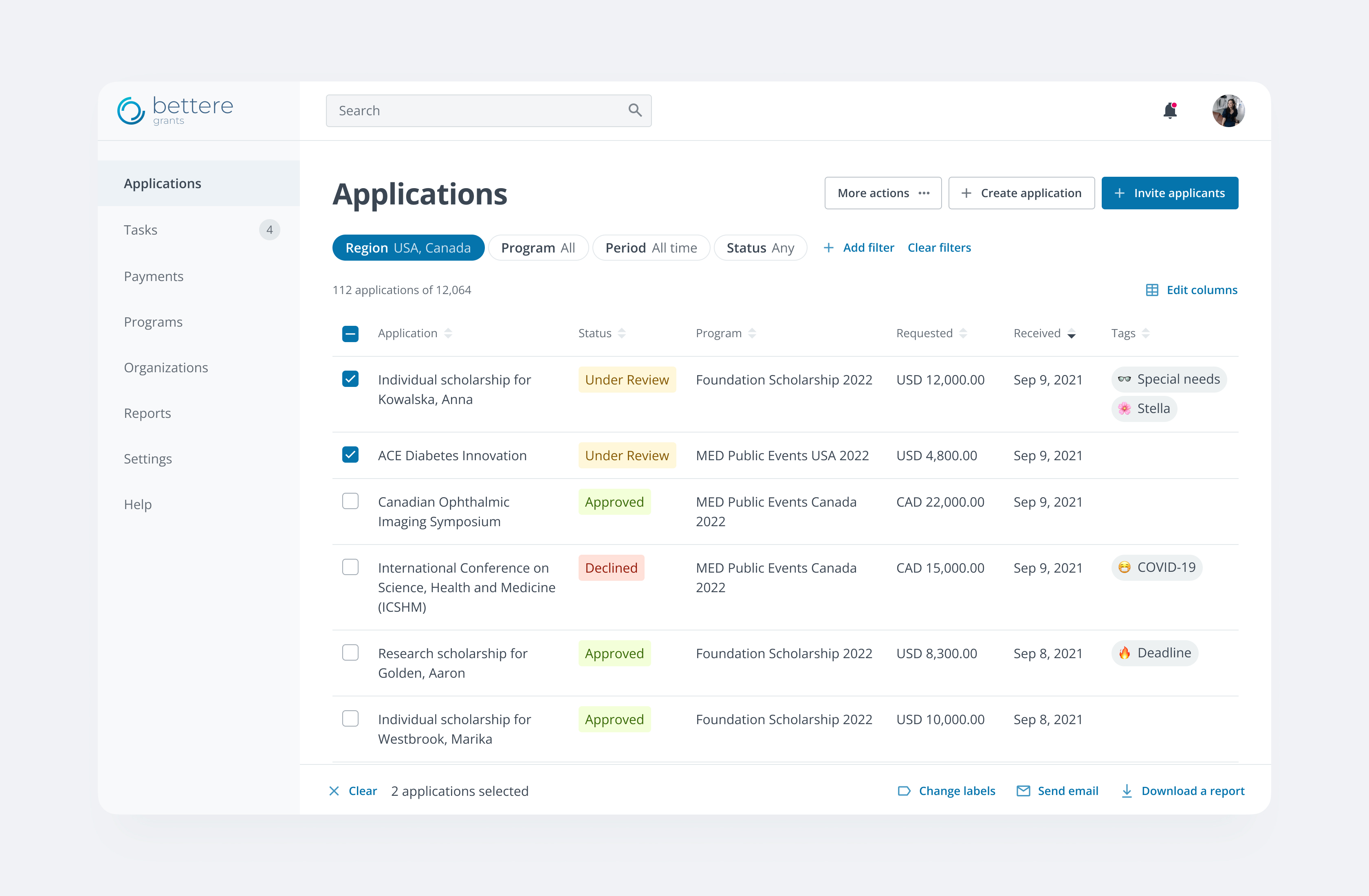This screenshot has height=896, width=1369.
Task: Click the Special needs tag chip
Action: [1169, 380]
